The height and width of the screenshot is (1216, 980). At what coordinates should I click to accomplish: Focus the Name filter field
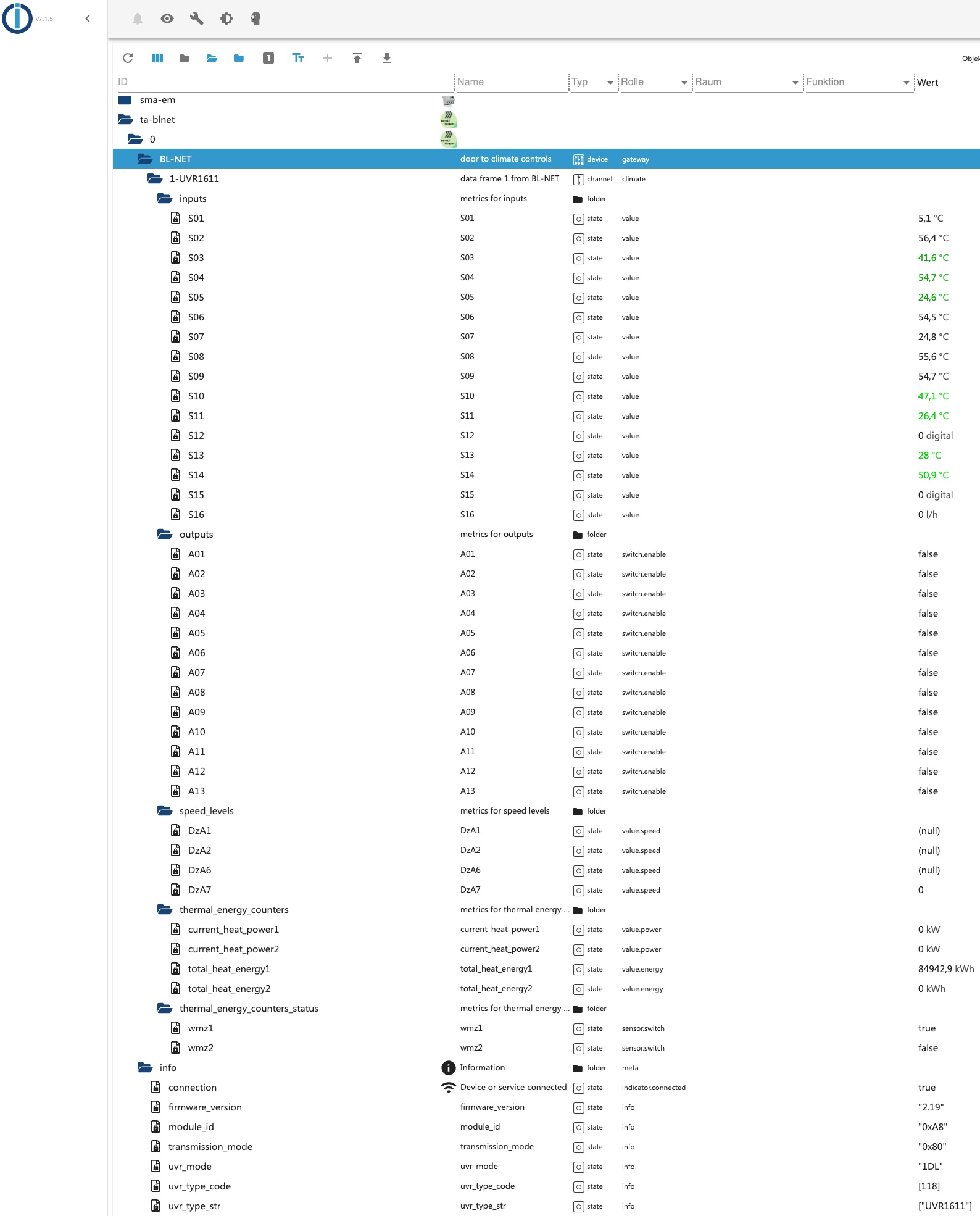point(512,82)
